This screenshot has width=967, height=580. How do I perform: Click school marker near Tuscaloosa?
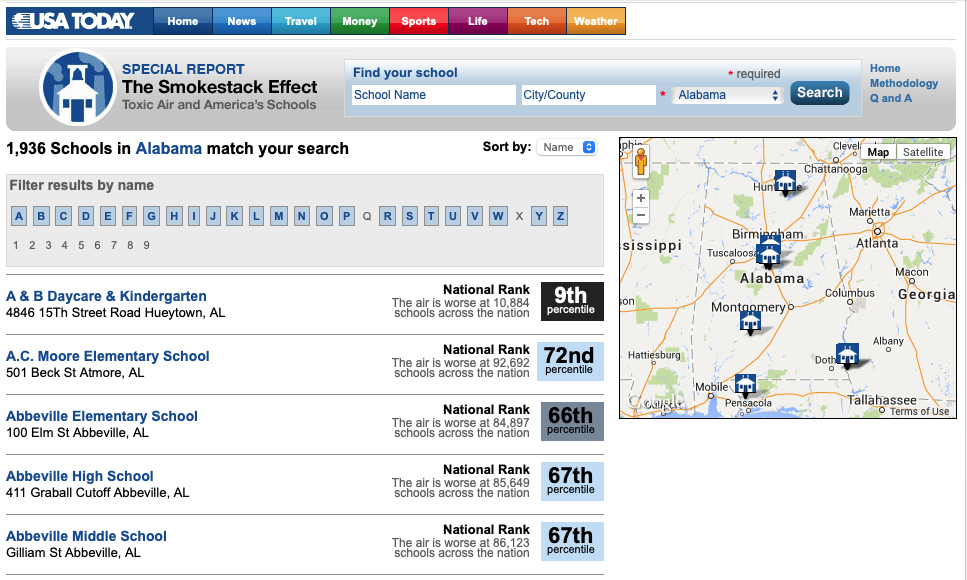[x=768, y=255]
